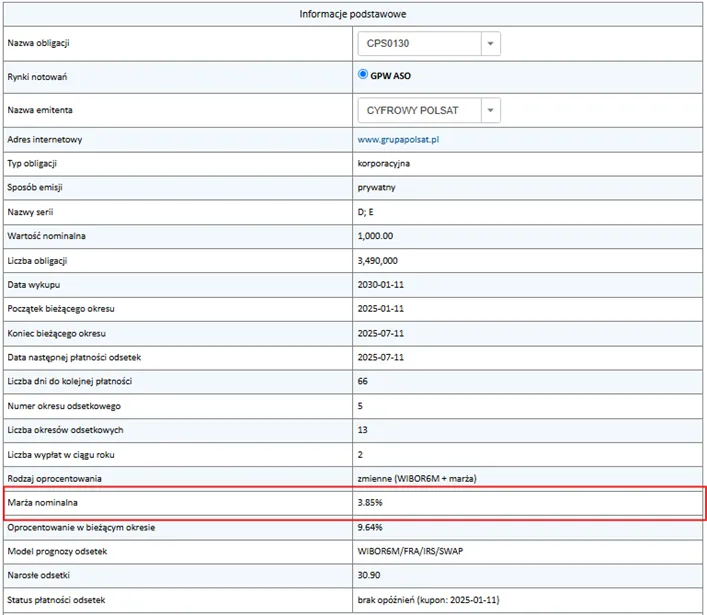Click the 'Oprocentowanie w bieżącym okresie' label
The image size is (707, 615).
coord(81,528)
